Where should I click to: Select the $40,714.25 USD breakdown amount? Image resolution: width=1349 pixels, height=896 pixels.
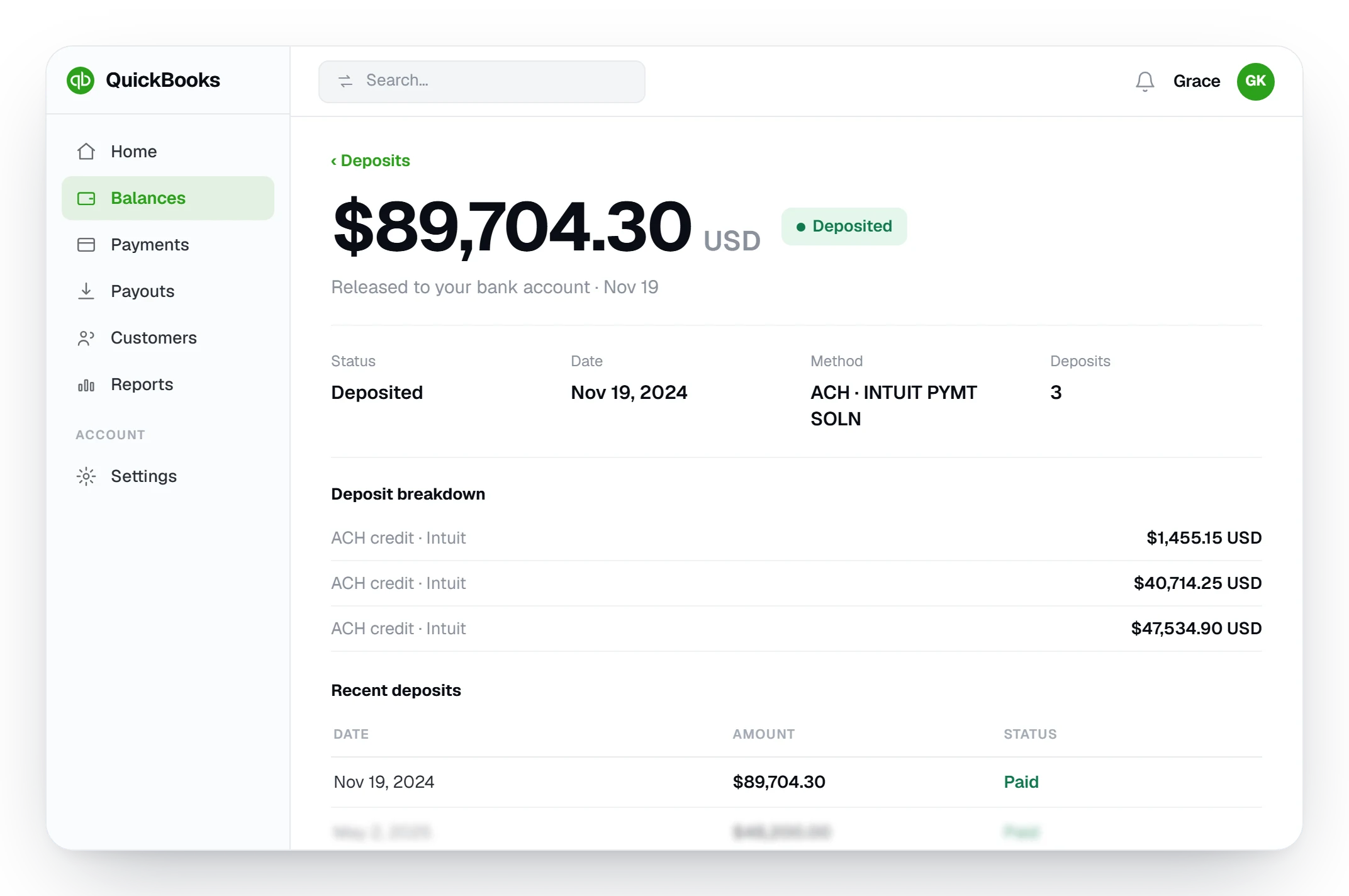click(1197, 583)
